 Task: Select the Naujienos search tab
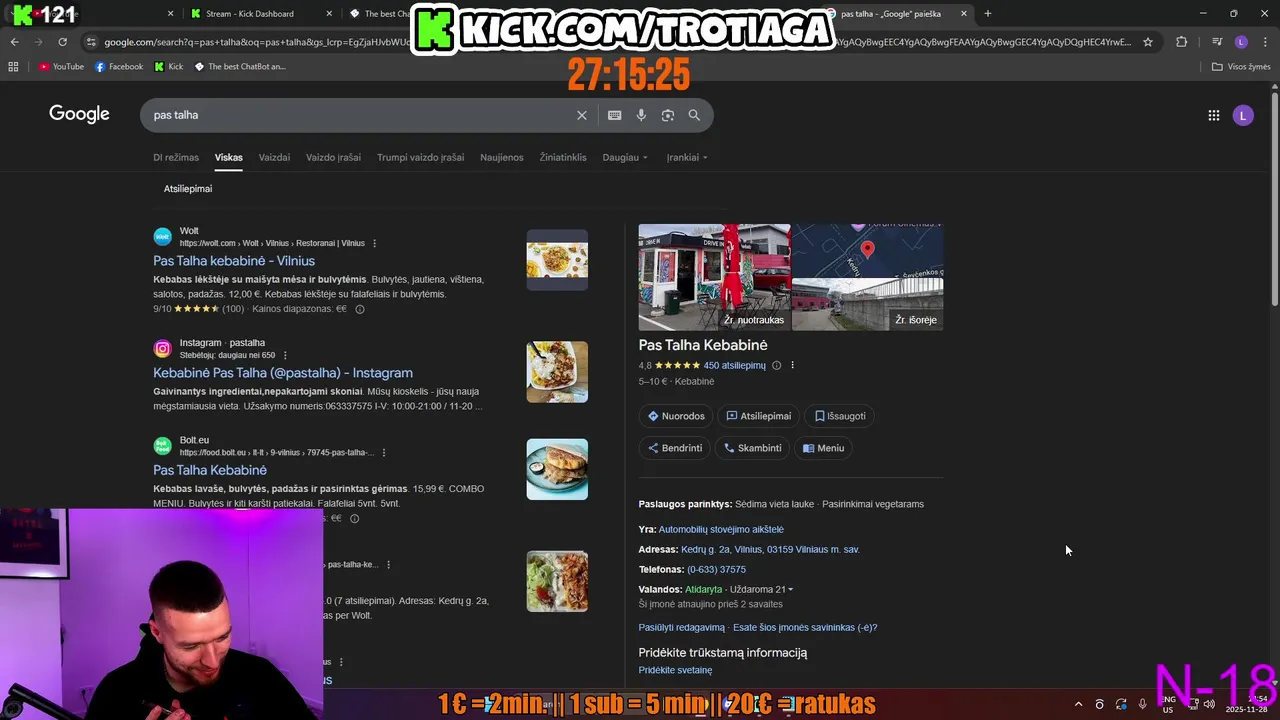[501, 157]
